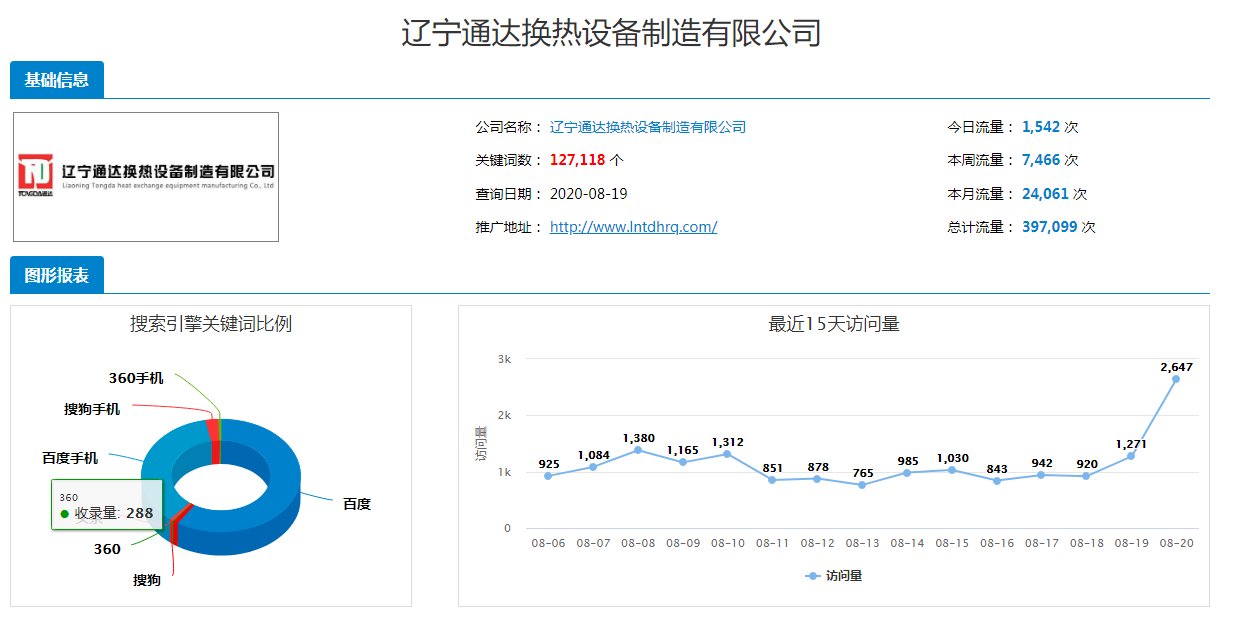The image size is (1245, 620).
Task: Click the 收录量: 288 tooltip box
Action: [x=107, y=505]
